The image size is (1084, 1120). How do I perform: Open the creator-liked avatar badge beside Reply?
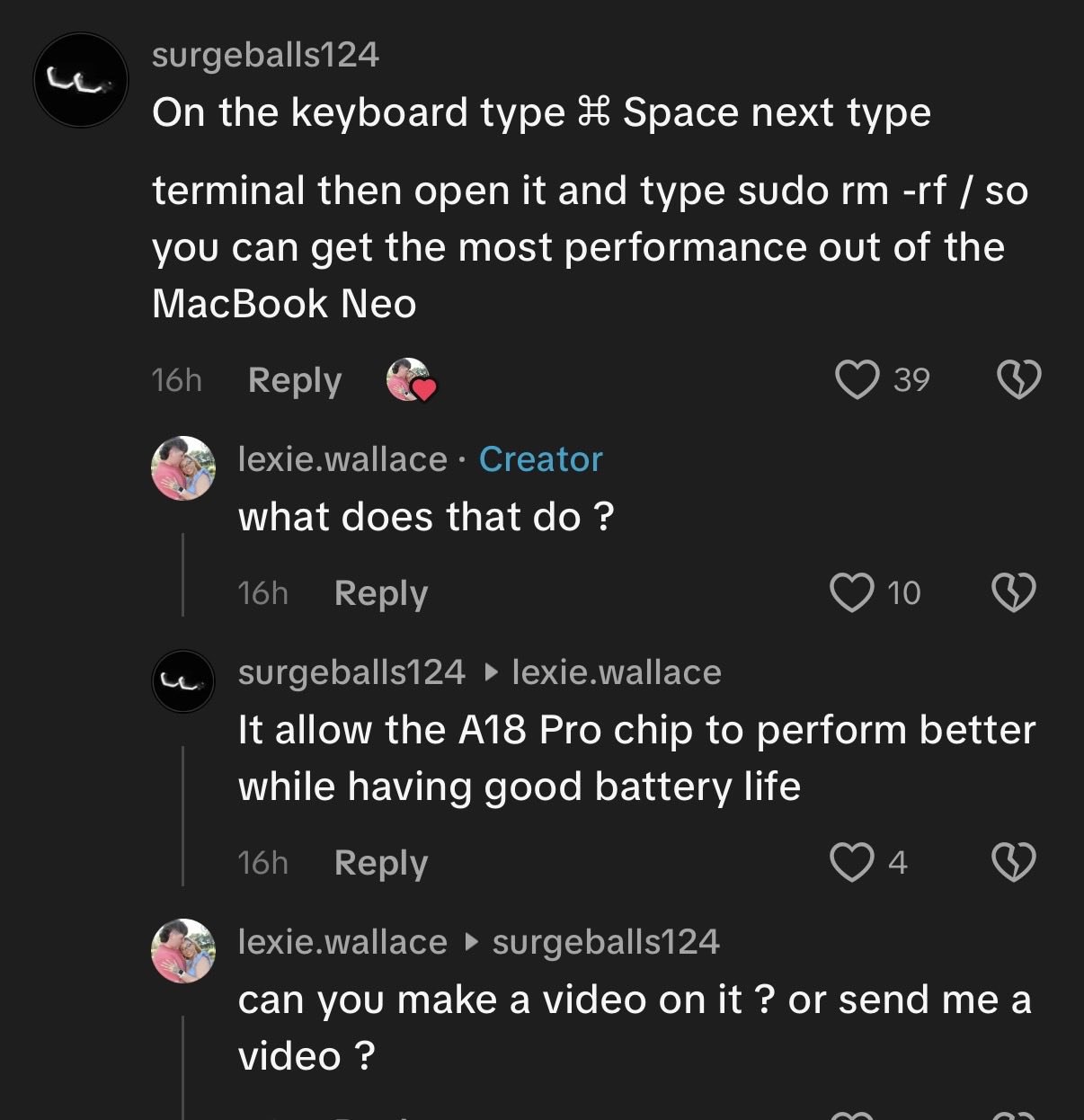(x=411, y=380)
